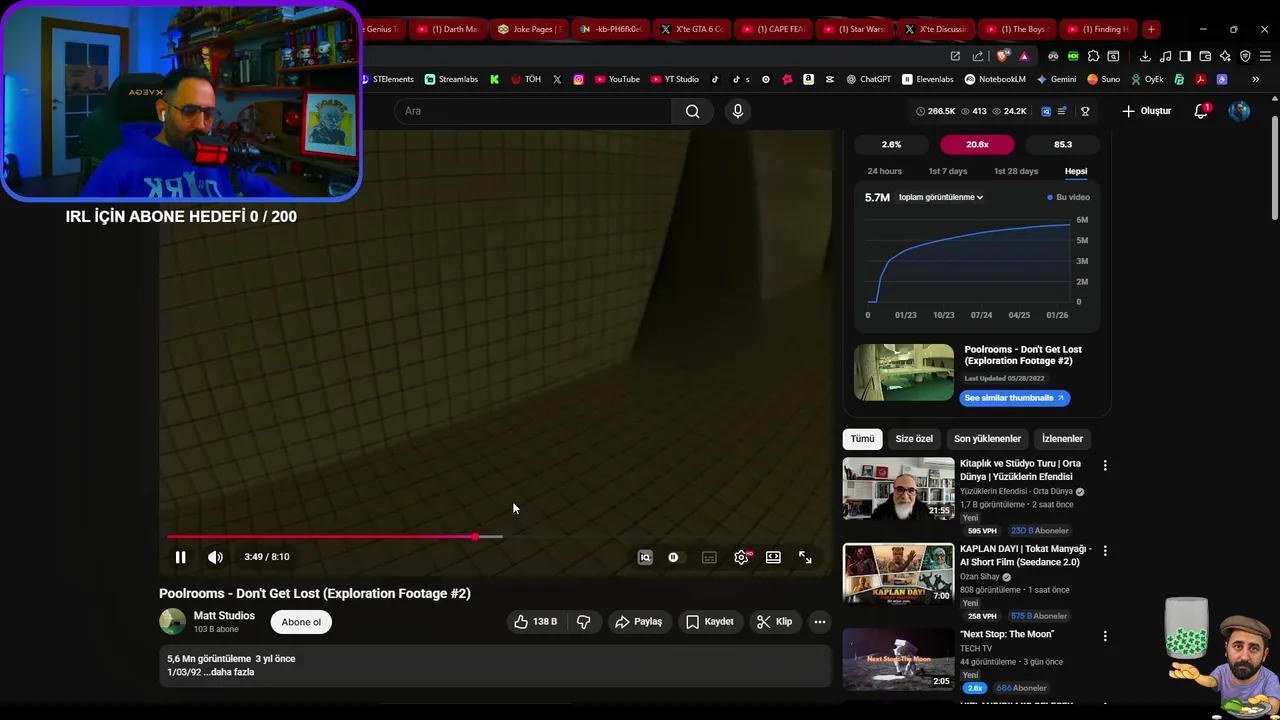
Task: Pause the video with the player button
Action: coord(180,557)
